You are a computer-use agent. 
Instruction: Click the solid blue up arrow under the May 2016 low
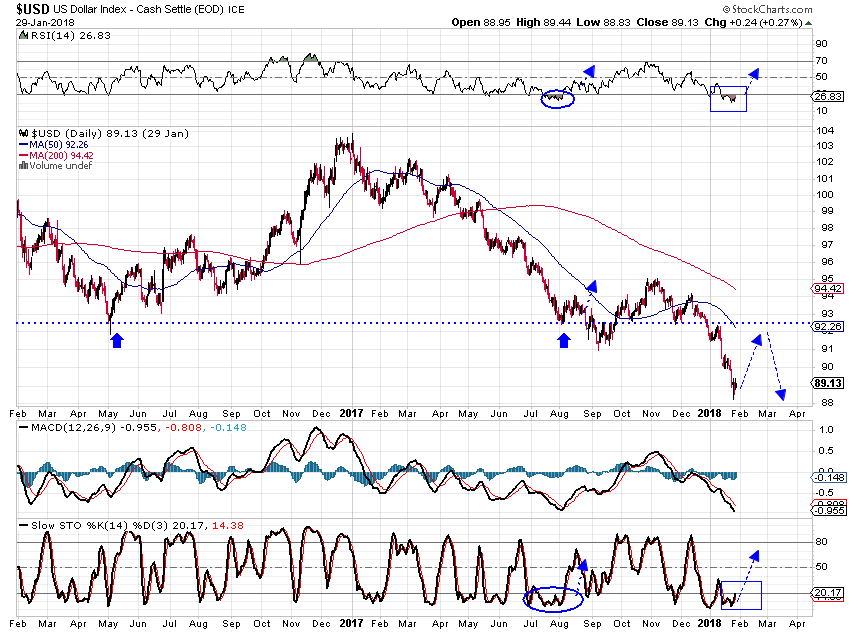(x=116, y=341)
